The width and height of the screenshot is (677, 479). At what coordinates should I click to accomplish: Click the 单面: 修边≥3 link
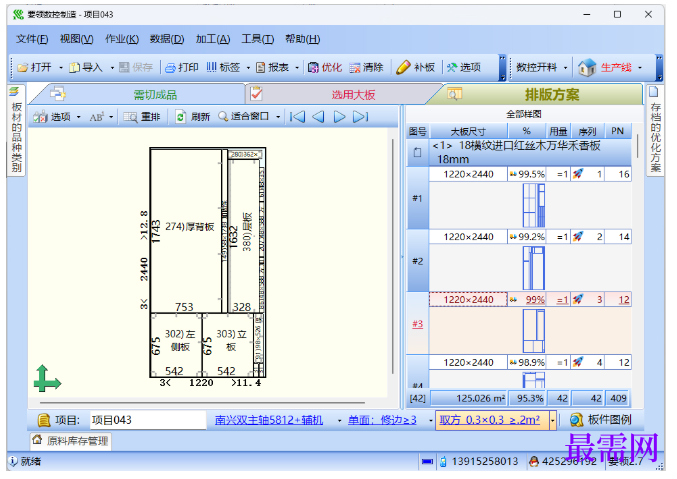click(x=382, y=420)
